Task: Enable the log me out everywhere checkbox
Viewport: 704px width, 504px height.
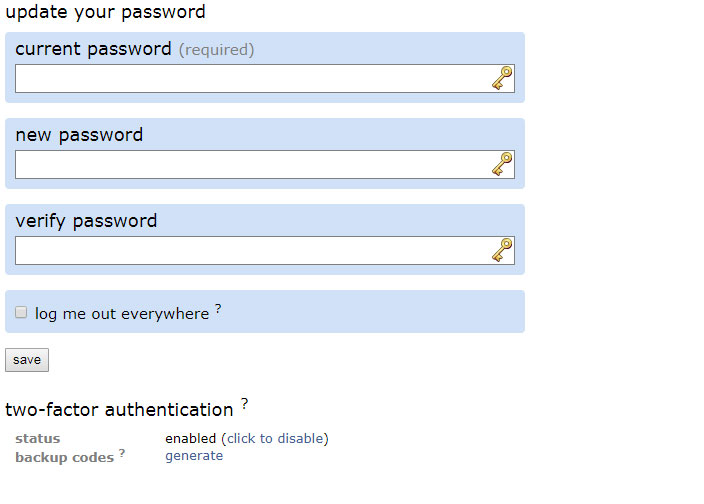Action: [x=21, y=312]
